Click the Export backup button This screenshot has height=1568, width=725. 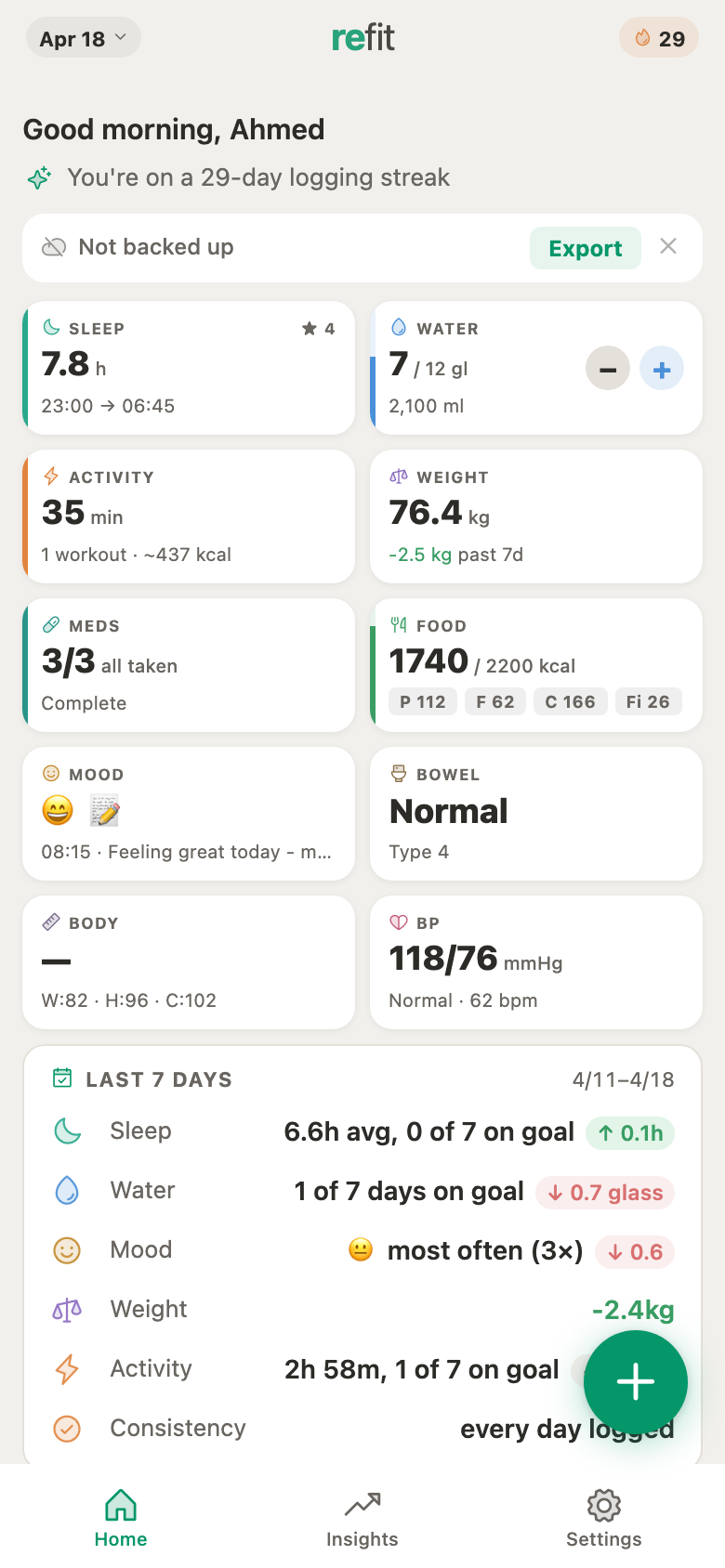coord(585,248)
